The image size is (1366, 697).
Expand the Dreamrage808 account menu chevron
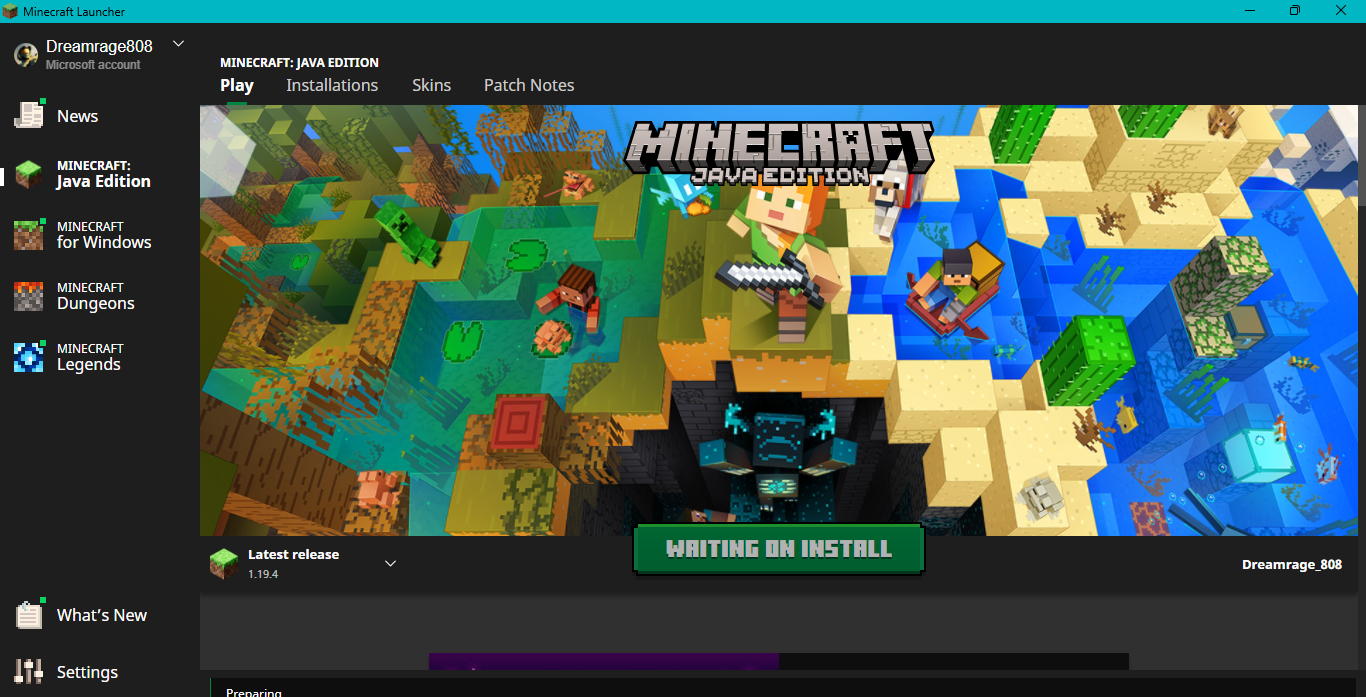(179, 44)
